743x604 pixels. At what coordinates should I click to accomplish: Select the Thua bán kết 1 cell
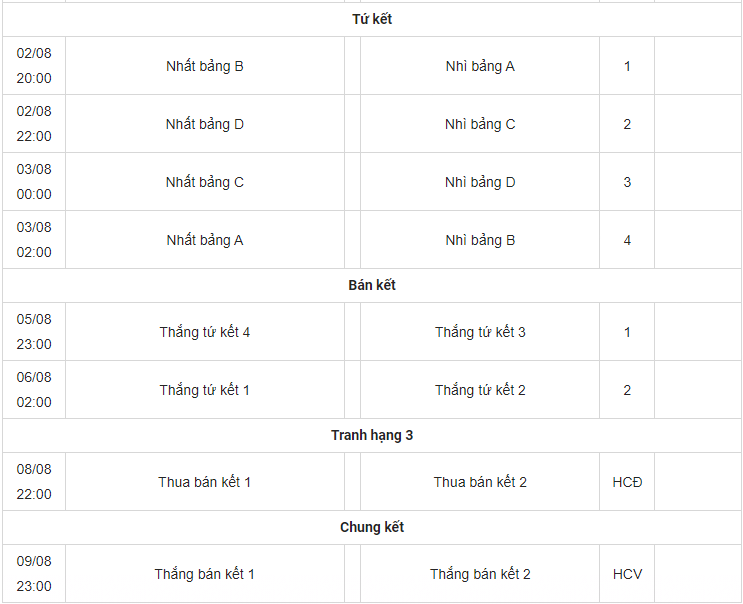coord(205,482)
